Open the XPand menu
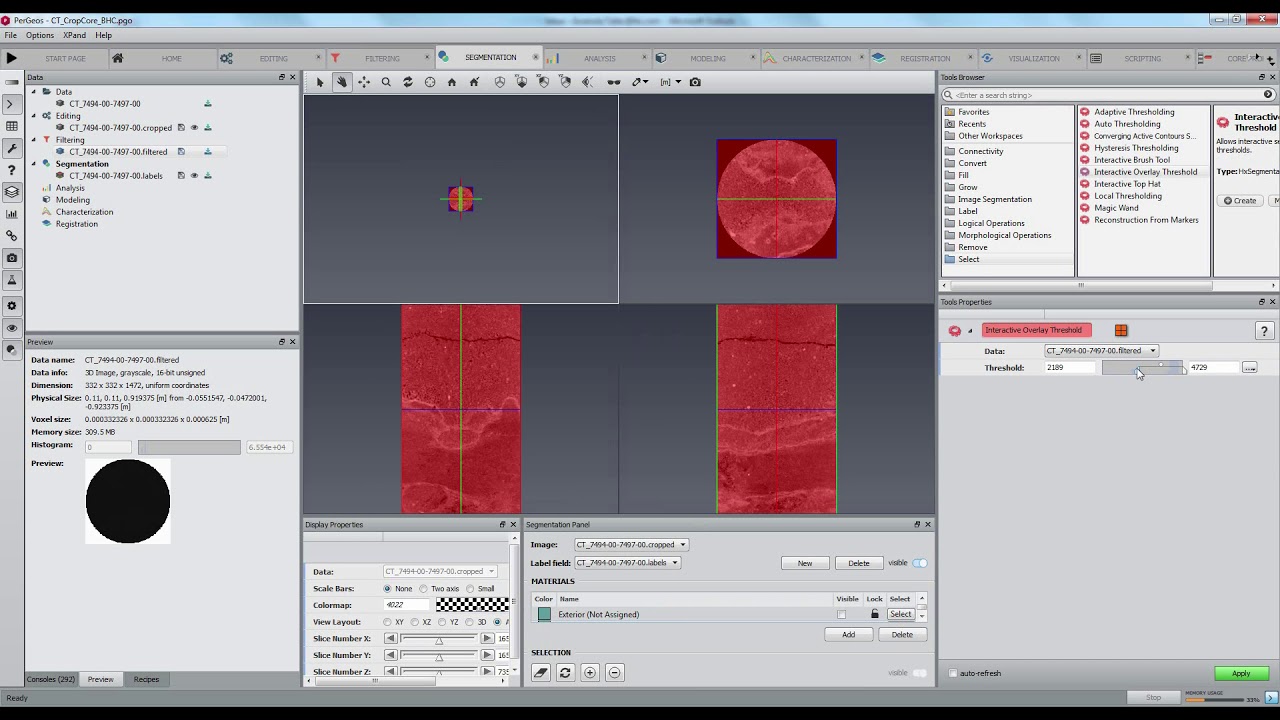1280x720 pixels. (x=74, y=35)
